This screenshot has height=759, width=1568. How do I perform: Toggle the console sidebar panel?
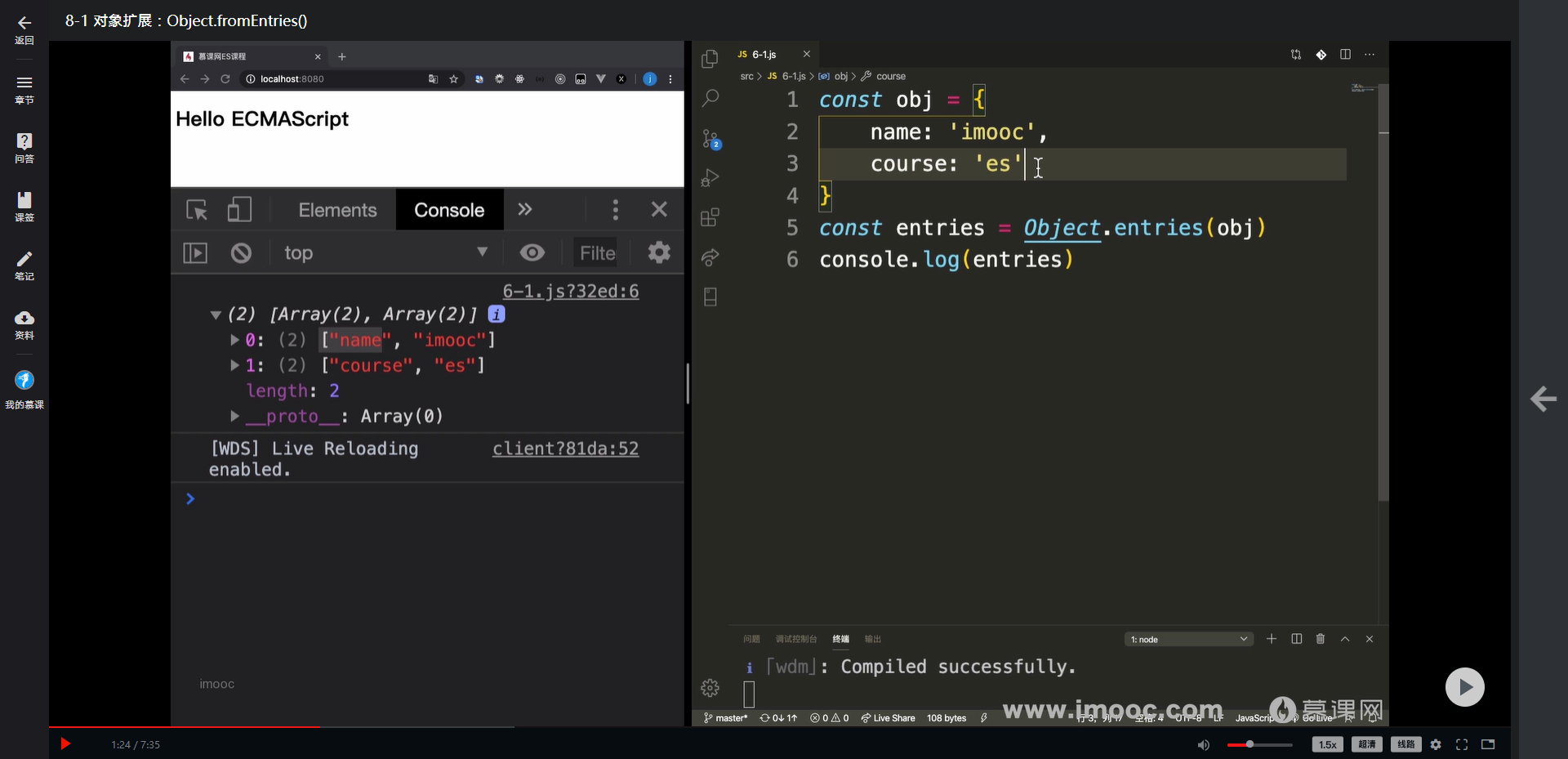click(195, 253)
